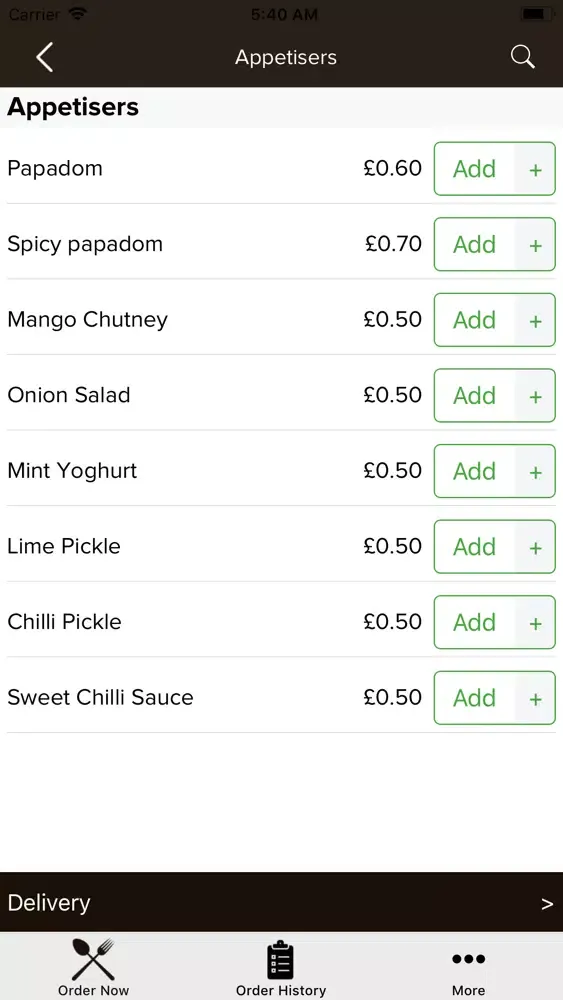The image size is (563, 1000).
Task: Tap the plus icon beside Papadom
Action: tap(536, 170)
